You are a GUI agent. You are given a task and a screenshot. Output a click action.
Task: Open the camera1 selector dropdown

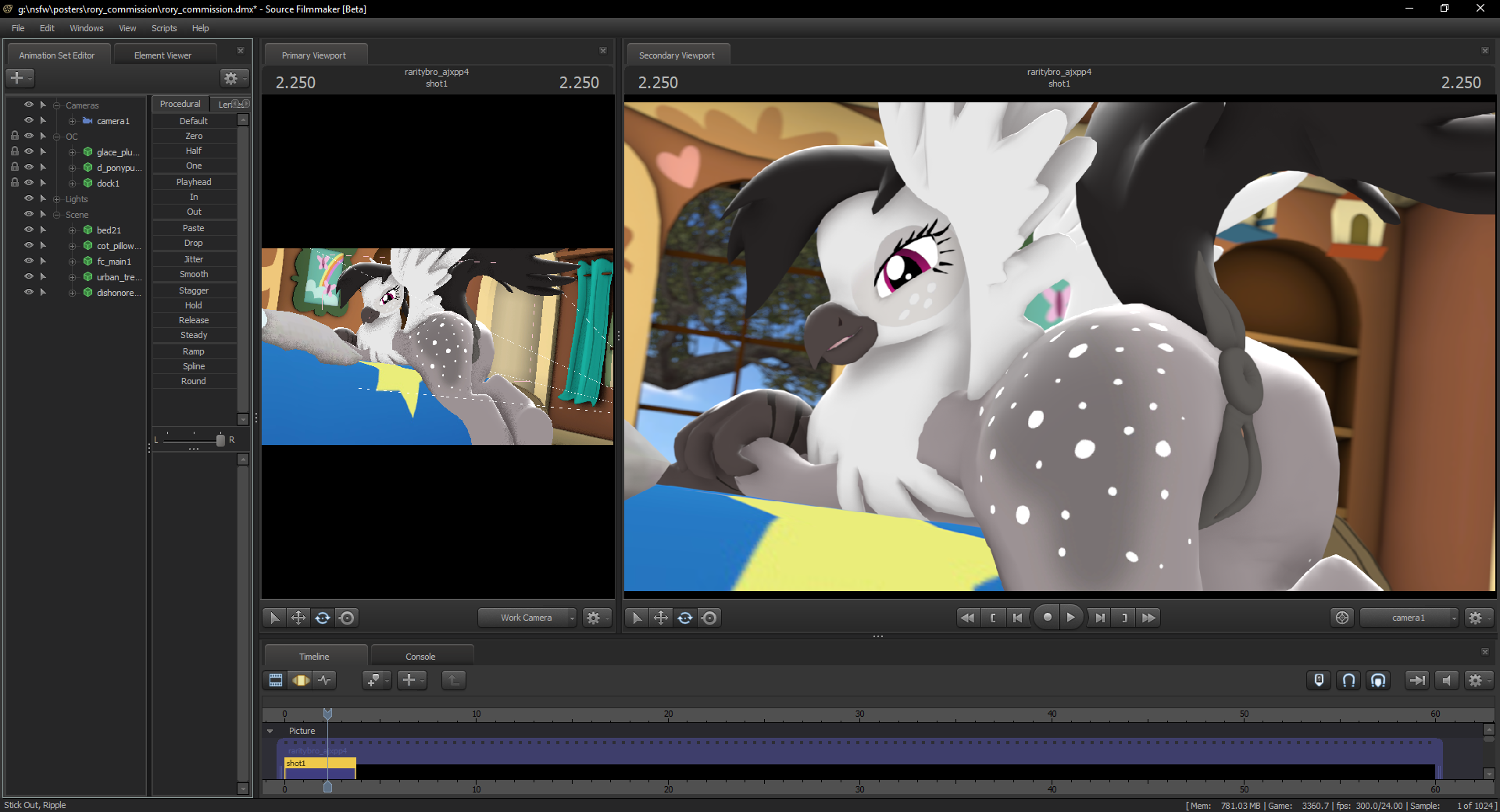point(1409,618)
